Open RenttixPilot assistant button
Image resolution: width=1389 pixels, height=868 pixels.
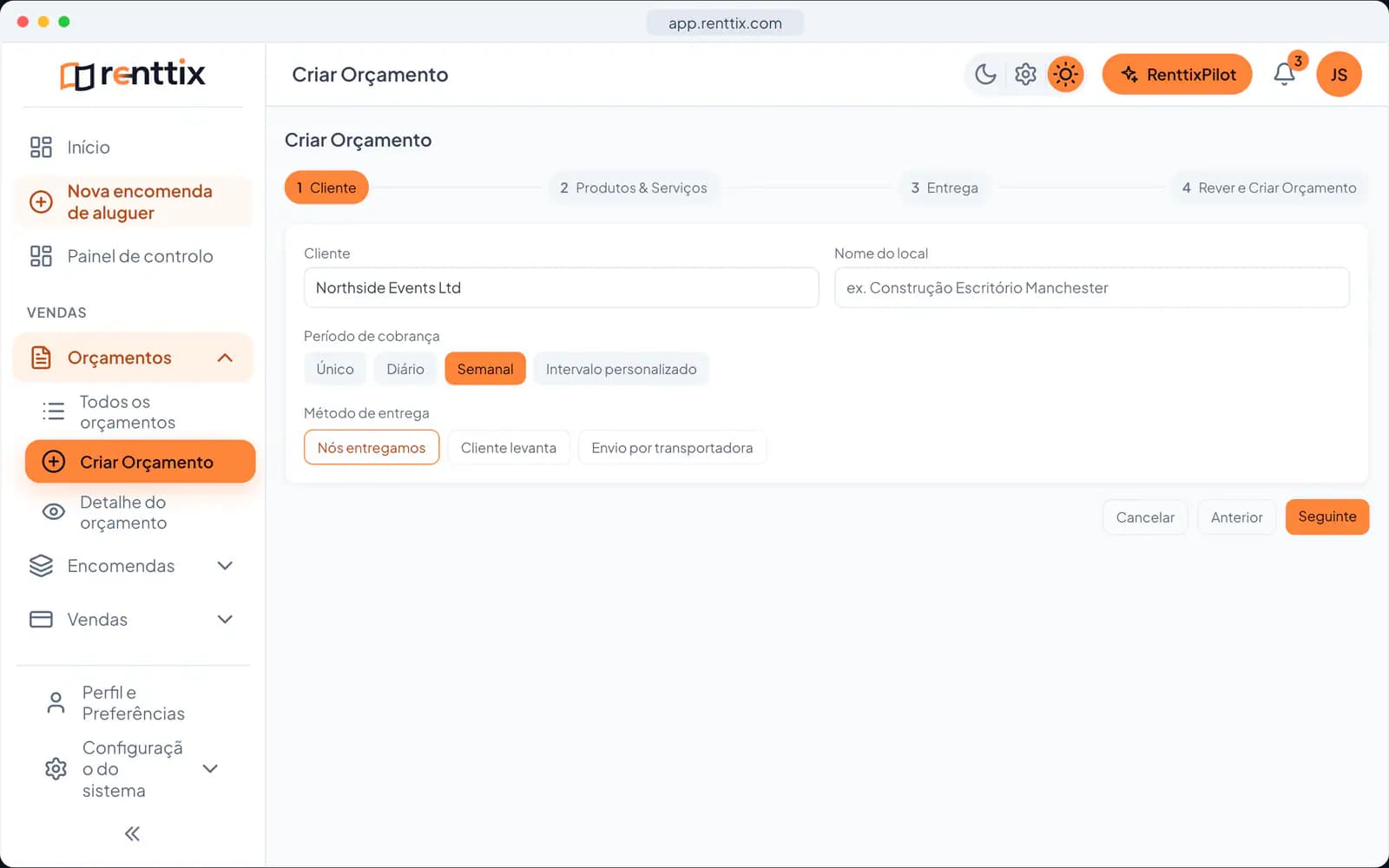[1177, 75]
